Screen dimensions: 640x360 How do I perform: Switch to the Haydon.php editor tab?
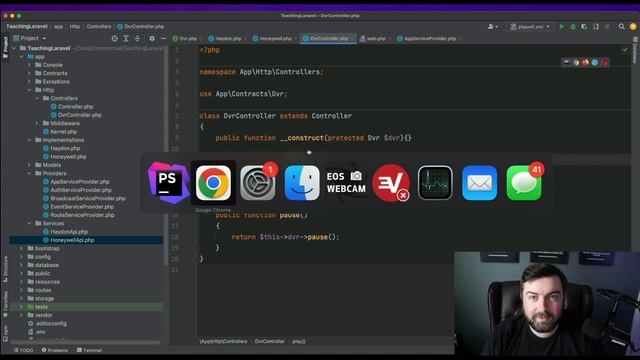pyautogui.click(x=227, y=38)
